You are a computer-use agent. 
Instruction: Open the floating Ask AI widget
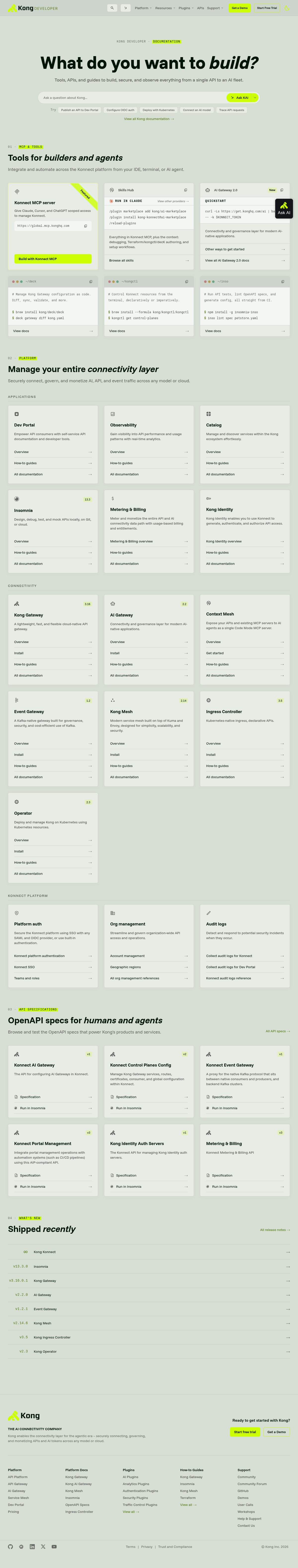284,209
